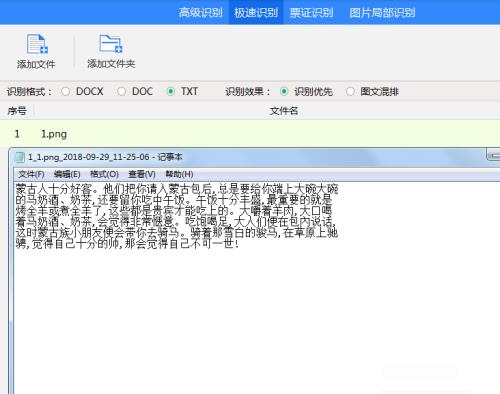Choose the 图文混排 recognition effect
Screen dimensions: 500x394
point(350,91)
